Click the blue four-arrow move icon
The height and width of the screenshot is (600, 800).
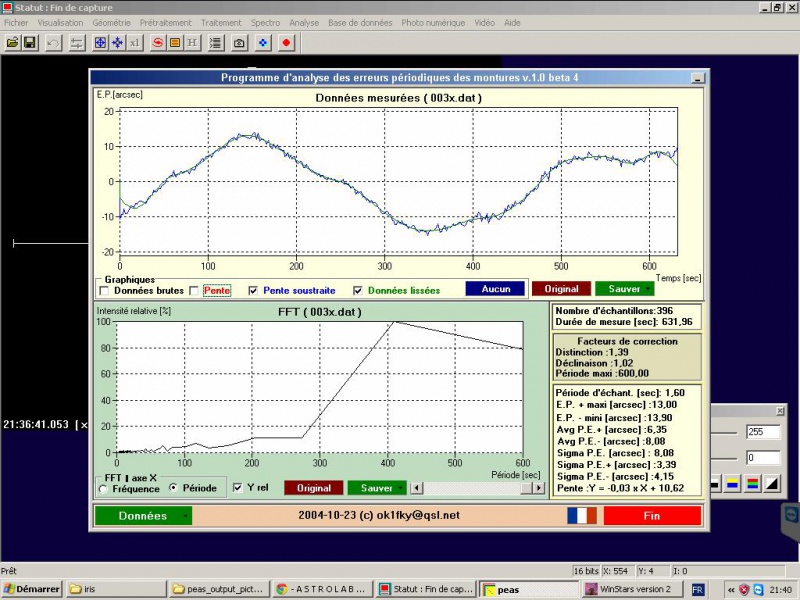pyautogui.click(x=117, y=43)
